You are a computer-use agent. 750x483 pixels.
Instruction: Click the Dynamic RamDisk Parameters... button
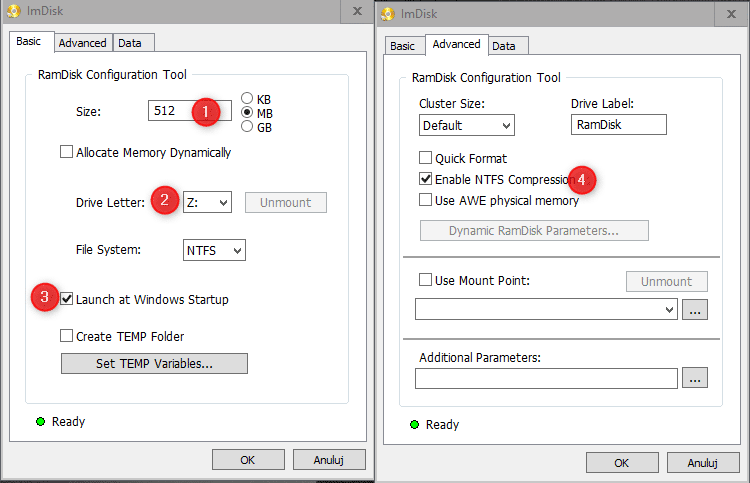point(534,231)
